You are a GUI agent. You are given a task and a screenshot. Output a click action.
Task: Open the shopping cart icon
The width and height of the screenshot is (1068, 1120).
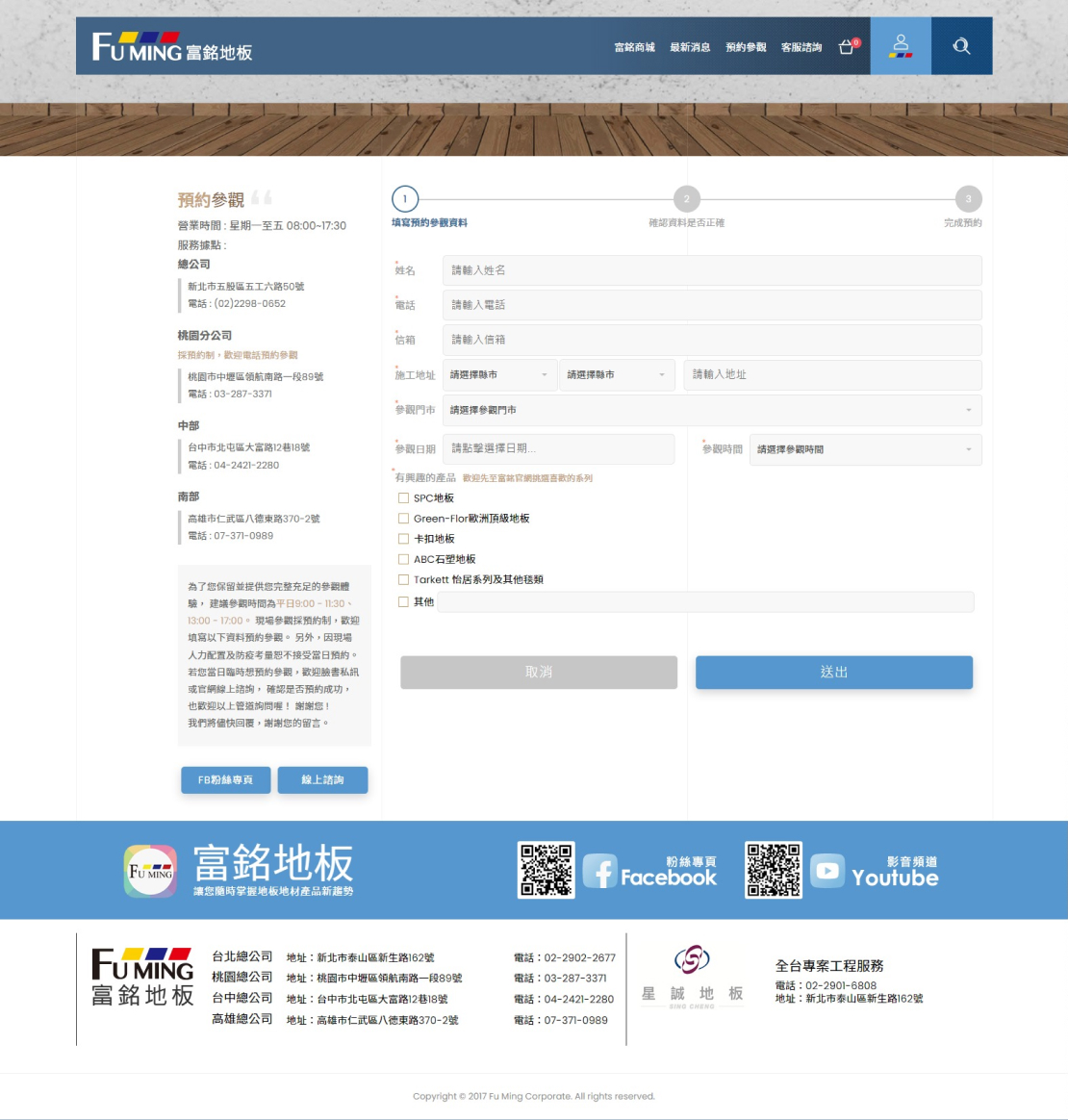848,47
